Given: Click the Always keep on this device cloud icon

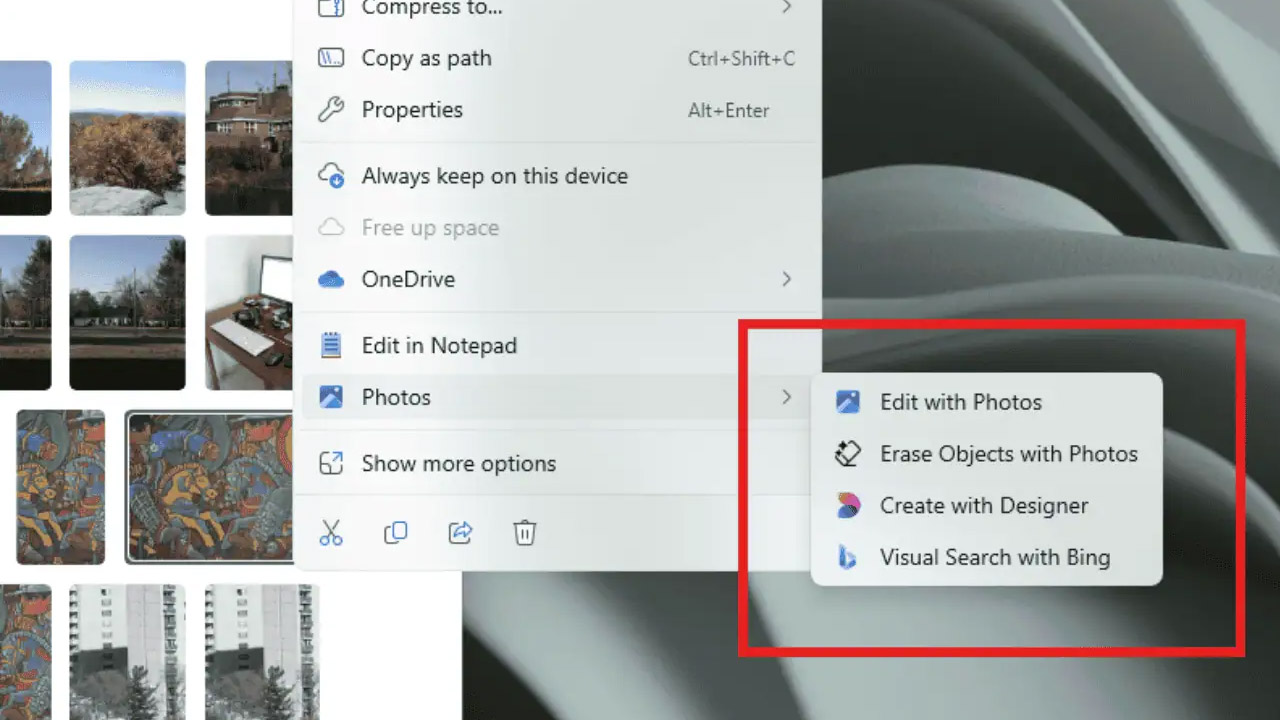Looking at the screenshot, I should click(x=331, y=176).
